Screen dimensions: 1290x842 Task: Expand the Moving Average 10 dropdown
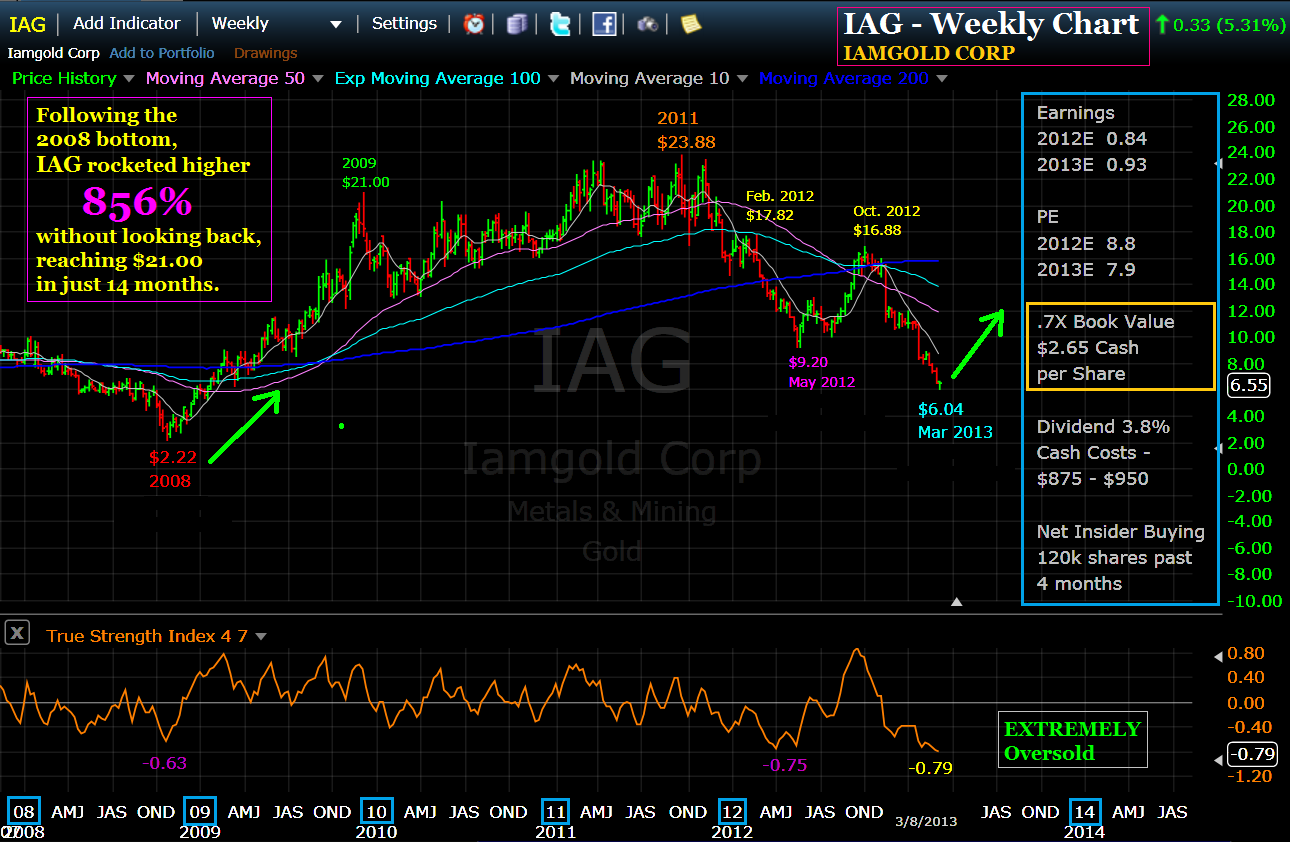click(740, 78)
